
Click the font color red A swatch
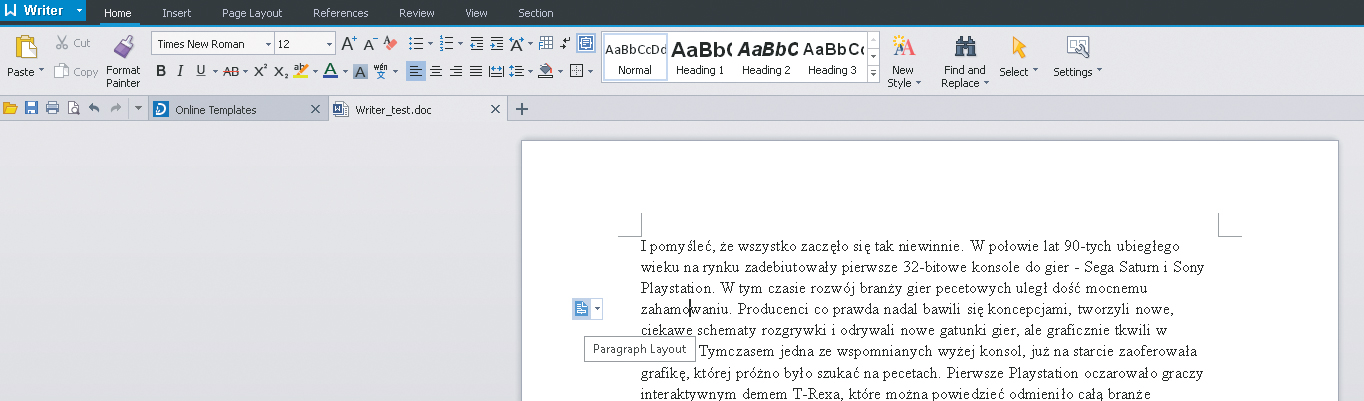[x=330, y=71]
